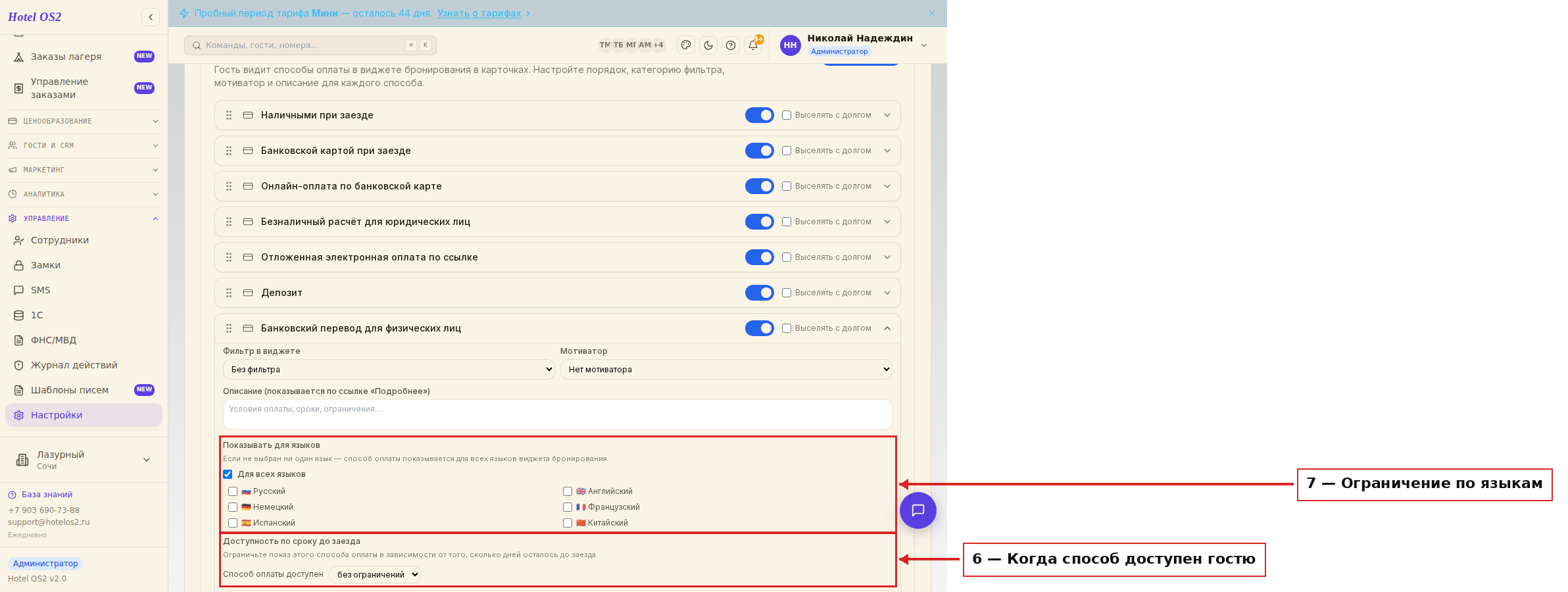Toggle Банковский перевод для физических лиц switch
Image resolution: width=1568 pixels, height=592 pixels.
coord(759,328)
